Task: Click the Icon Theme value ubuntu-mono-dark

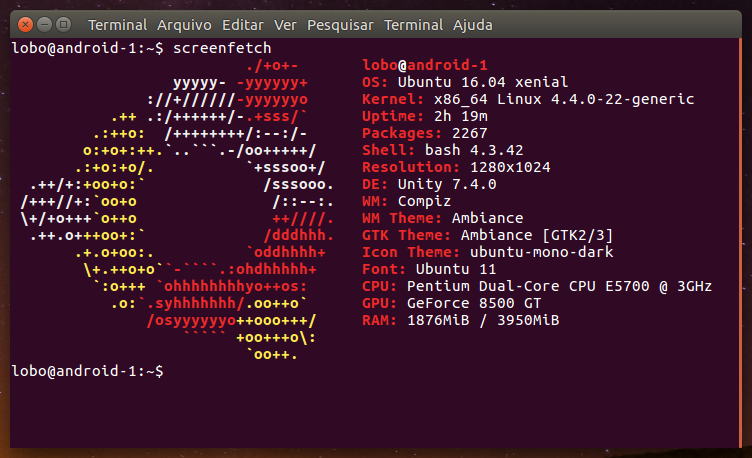Action: [x=541, y=252]
